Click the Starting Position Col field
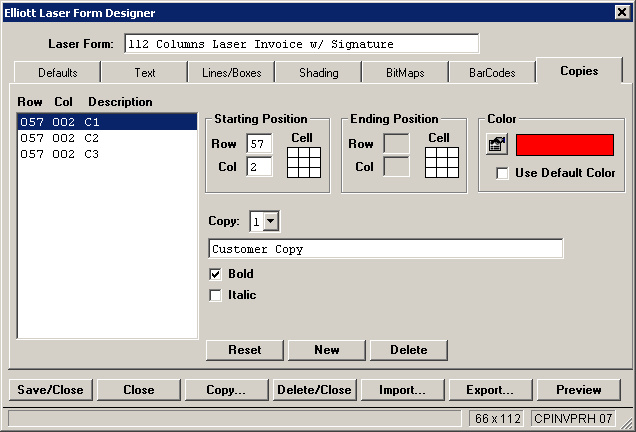The height and width of the screenshot is (432, 636). coord(259,167)
